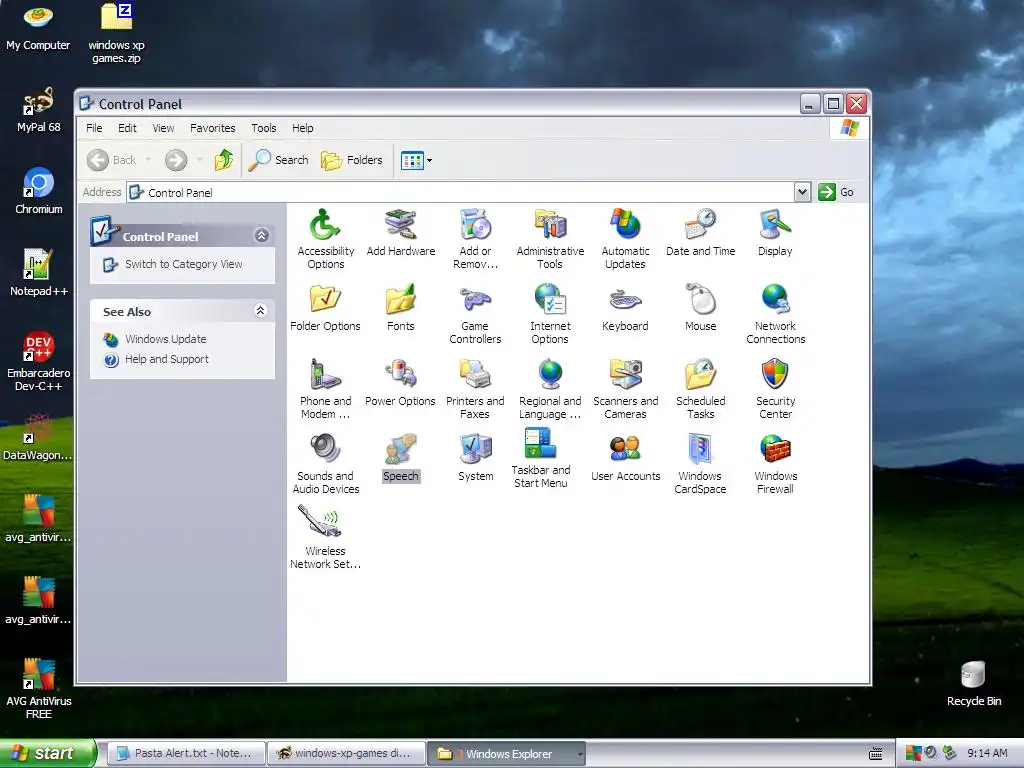Open Help and Support link
This screenshot has height=768, width=1024.
(167, 359)
